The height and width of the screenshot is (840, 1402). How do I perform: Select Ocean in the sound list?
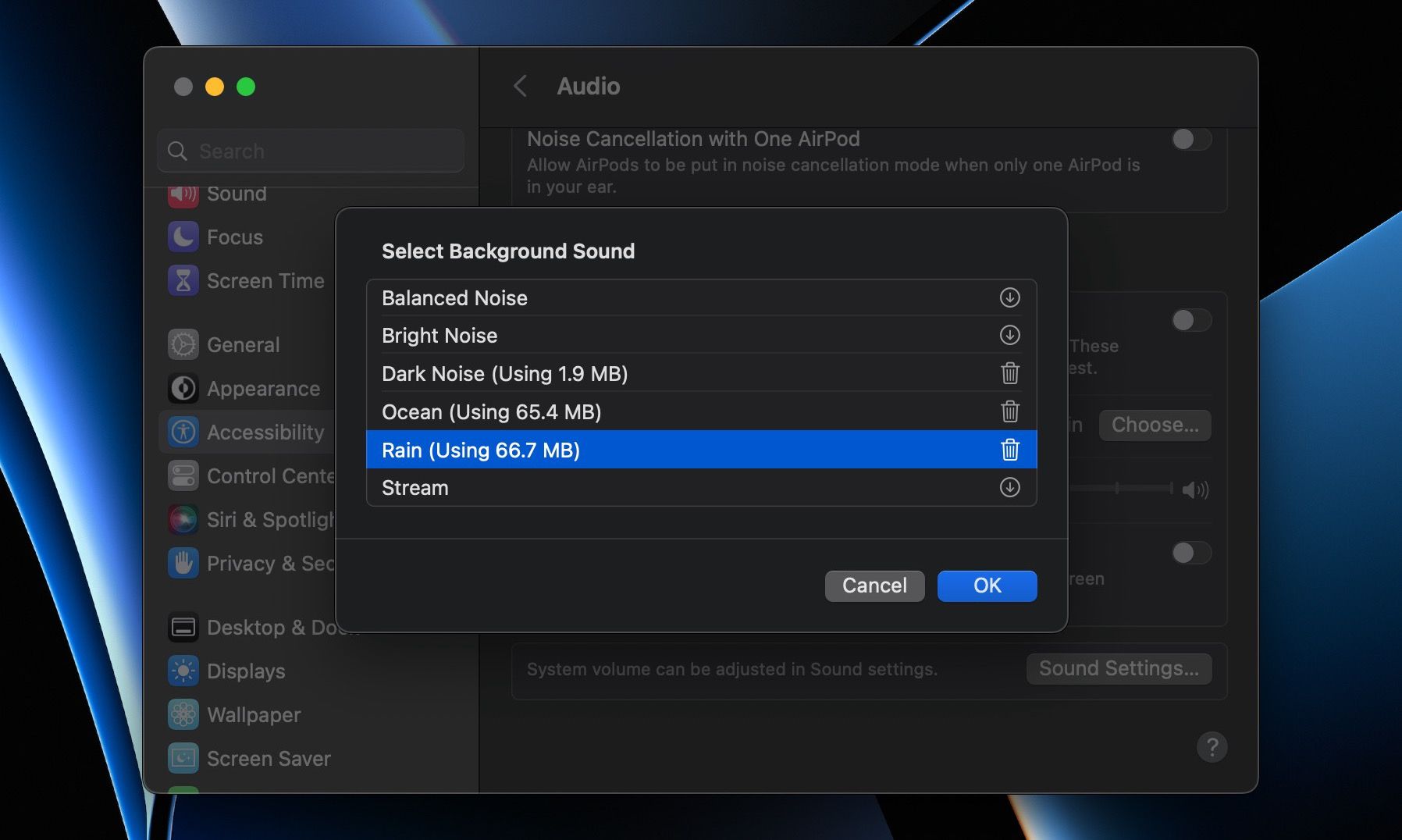tap(491, 412)
